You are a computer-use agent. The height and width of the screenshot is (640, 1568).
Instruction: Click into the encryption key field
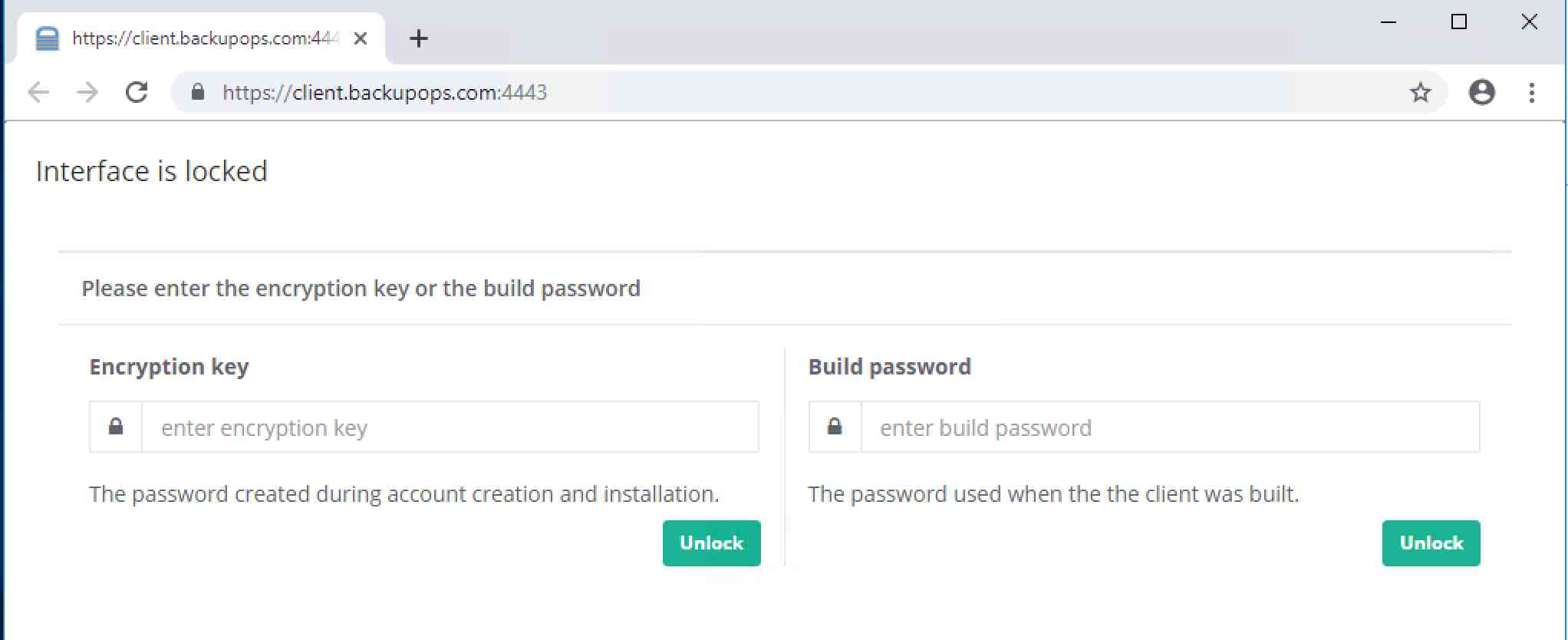[x=450, y=427]
